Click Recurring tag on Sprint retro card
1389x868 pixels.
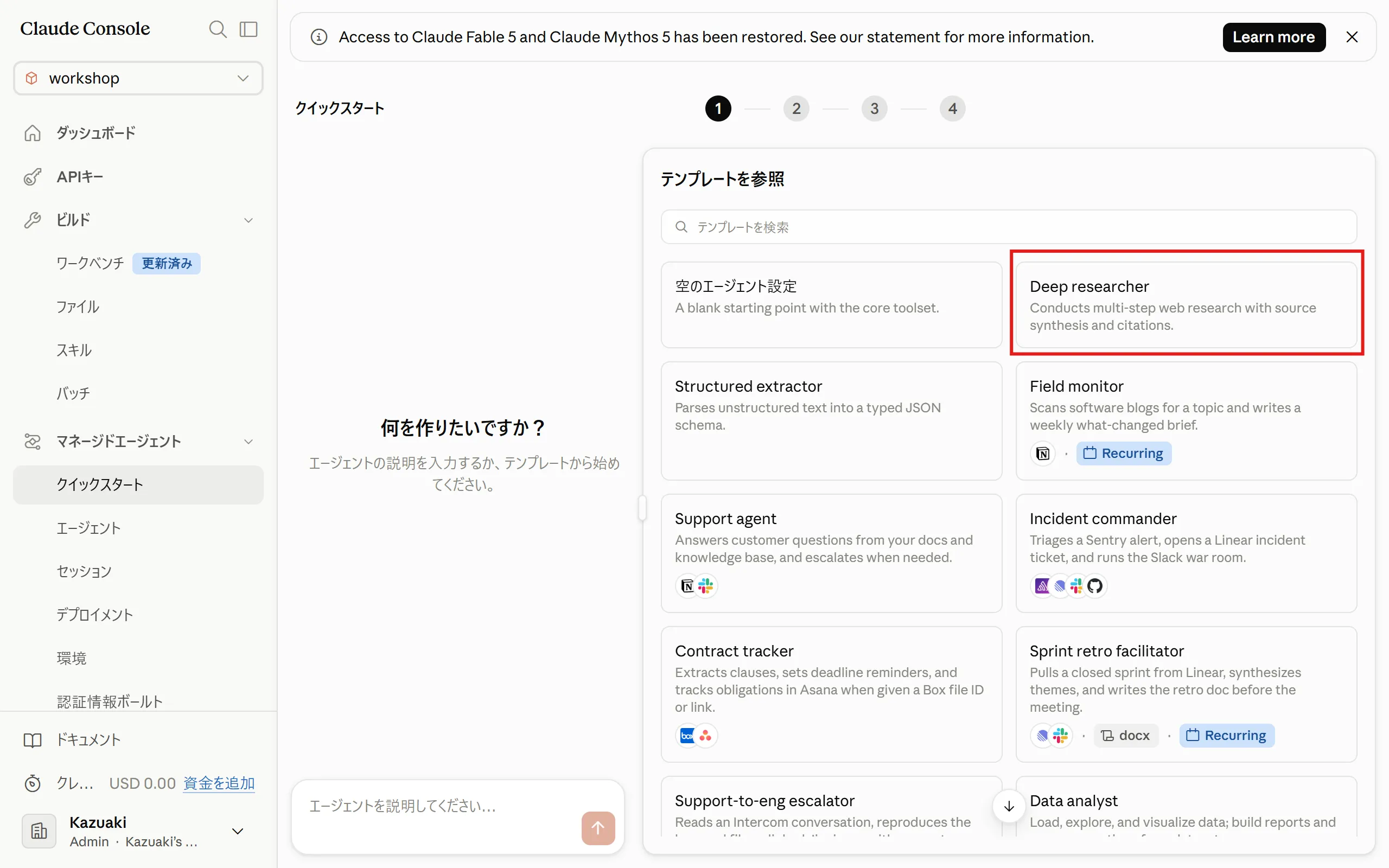coord(1227,736)
